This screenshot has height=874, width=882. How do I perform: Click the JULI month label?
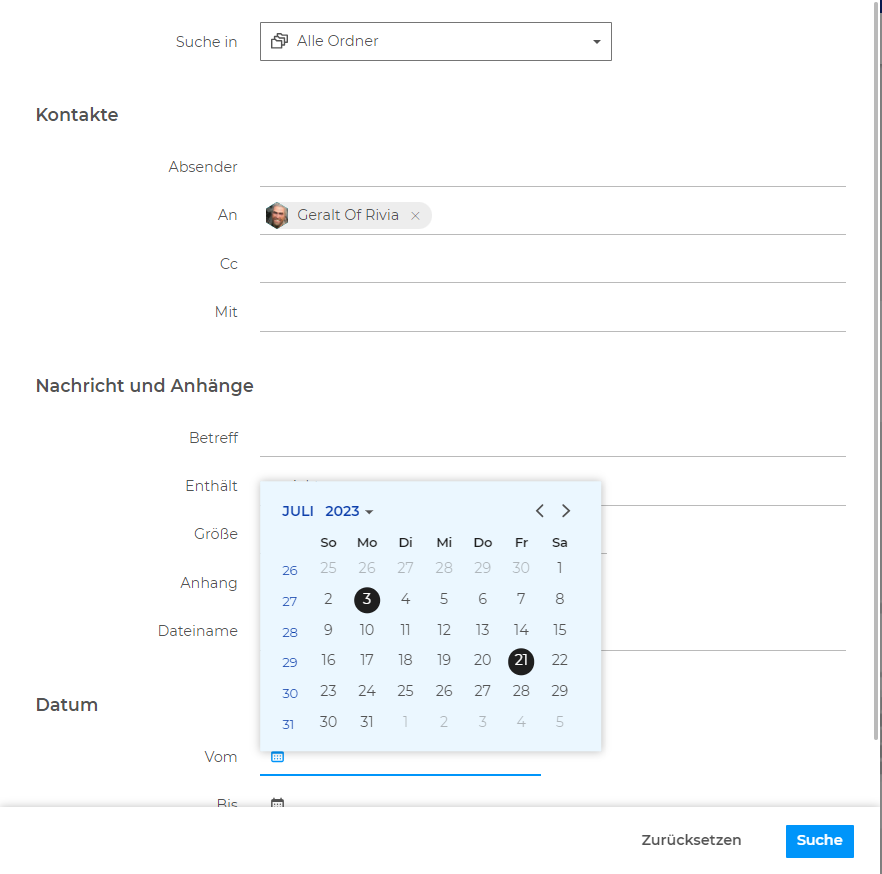tap(297, 511)
